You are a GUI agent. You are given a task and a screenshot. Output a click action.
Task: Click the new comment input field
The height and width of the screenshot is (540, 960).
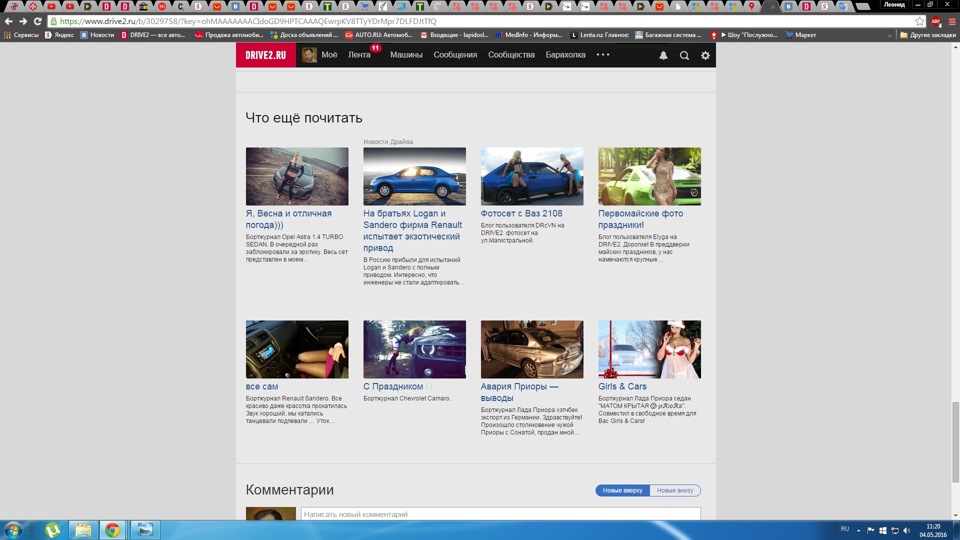[x=500, y=514]
